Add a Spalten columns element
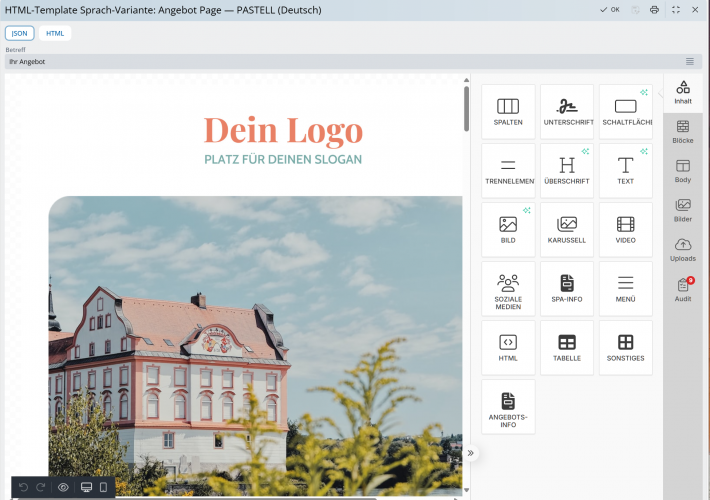Image resolution: width=710 pixels, height=500 pixels. point(508,111)
